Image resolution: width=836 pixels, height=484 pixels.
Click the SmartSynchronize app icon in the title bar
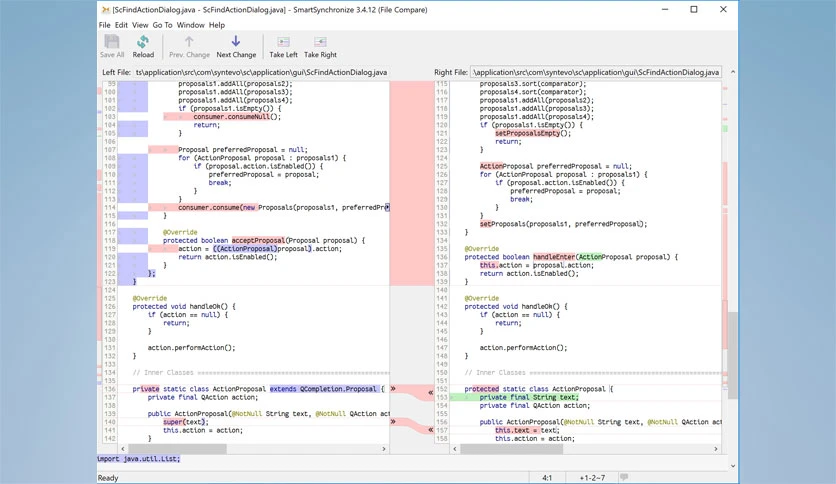pos(106,10)
